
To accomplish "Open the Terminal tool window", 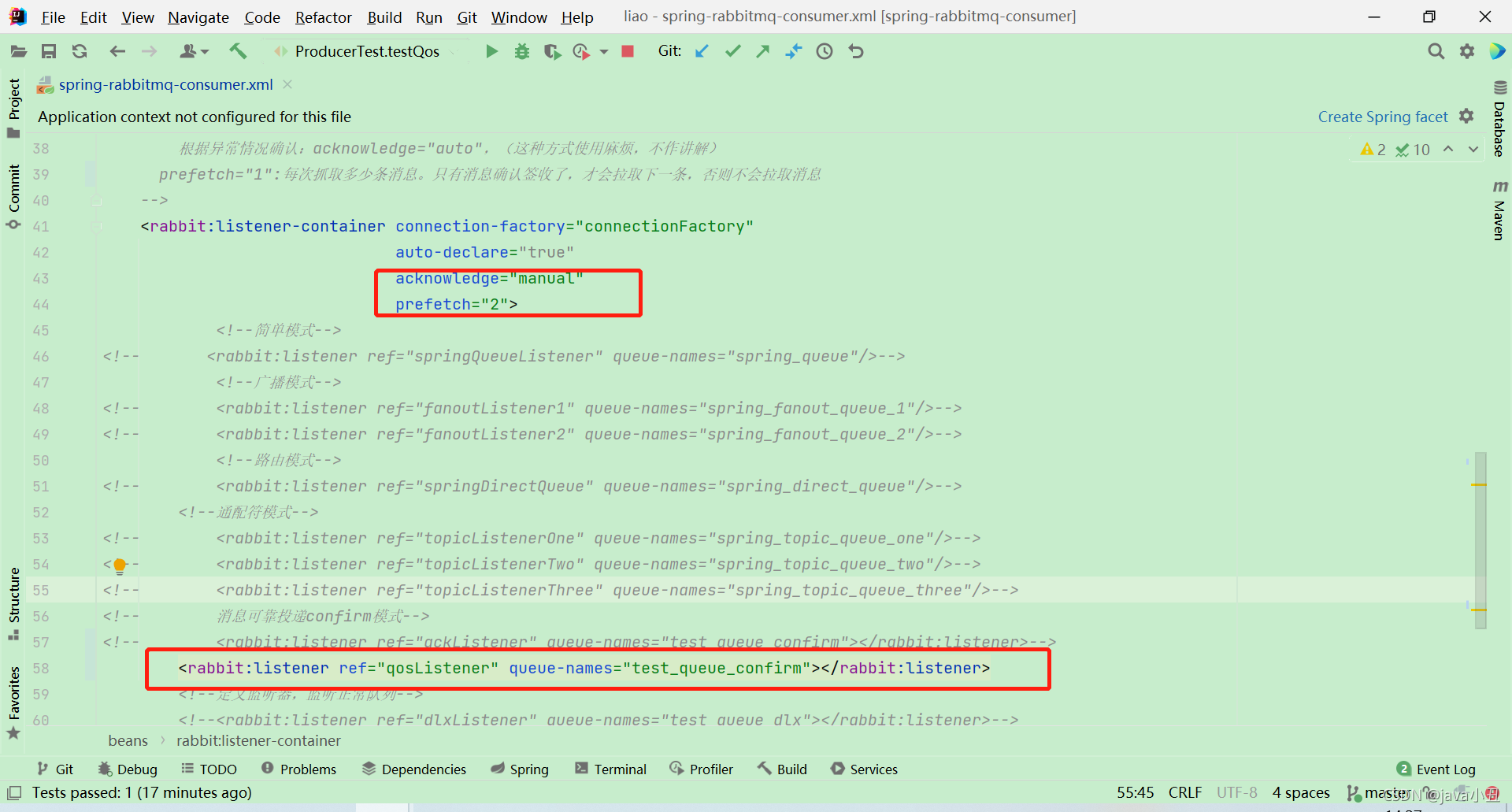I will coord(611,769).
